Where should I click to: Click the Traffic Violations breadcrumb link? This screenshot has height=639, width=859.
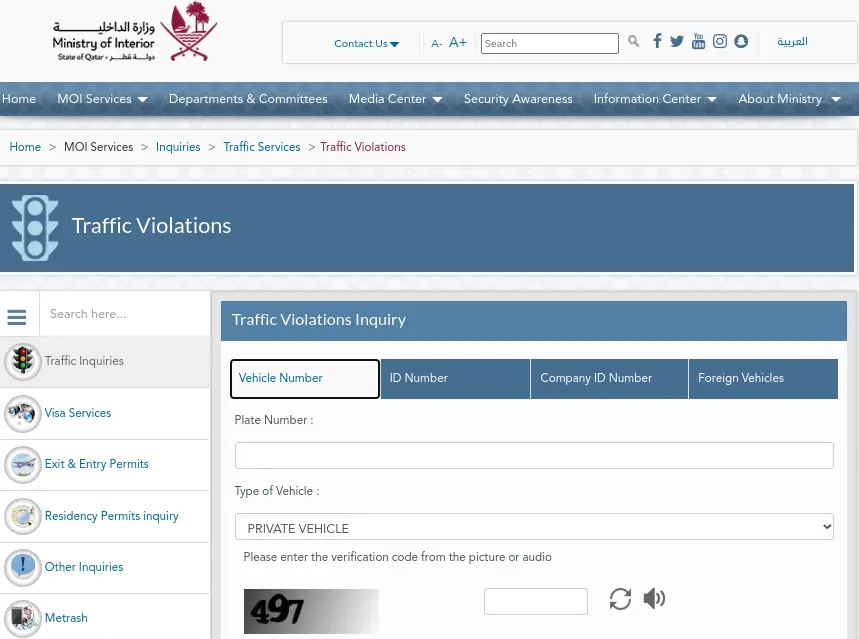click(363, 147)
